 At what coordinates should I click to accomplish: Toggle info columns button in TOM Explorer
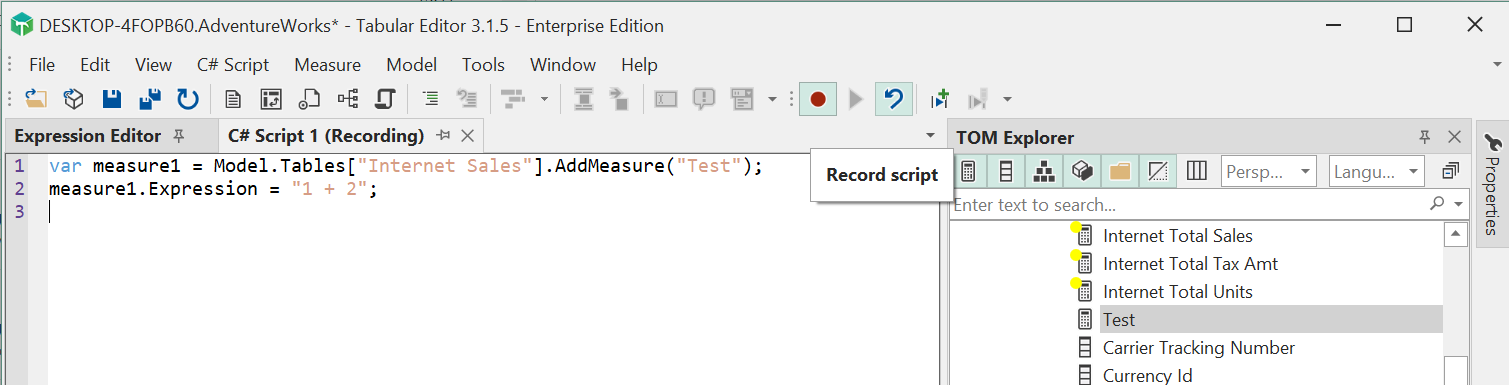pyautogui.click(x=1197, y=171)
